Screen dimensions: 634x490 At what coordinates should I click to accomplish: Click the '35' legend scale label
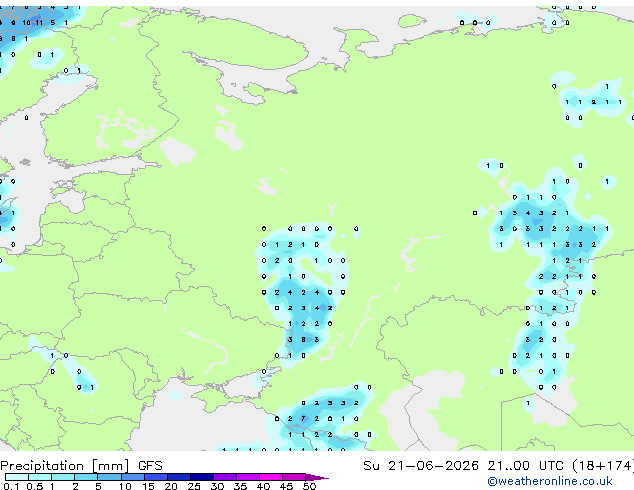pyautogui.click(x=240, y=486)
